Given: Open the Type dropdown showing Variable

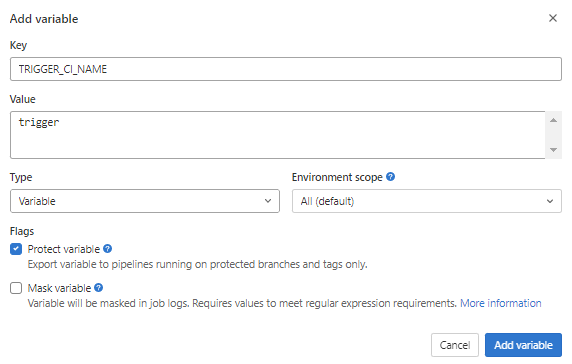Looking at the screenshot, I should (145, 201).
